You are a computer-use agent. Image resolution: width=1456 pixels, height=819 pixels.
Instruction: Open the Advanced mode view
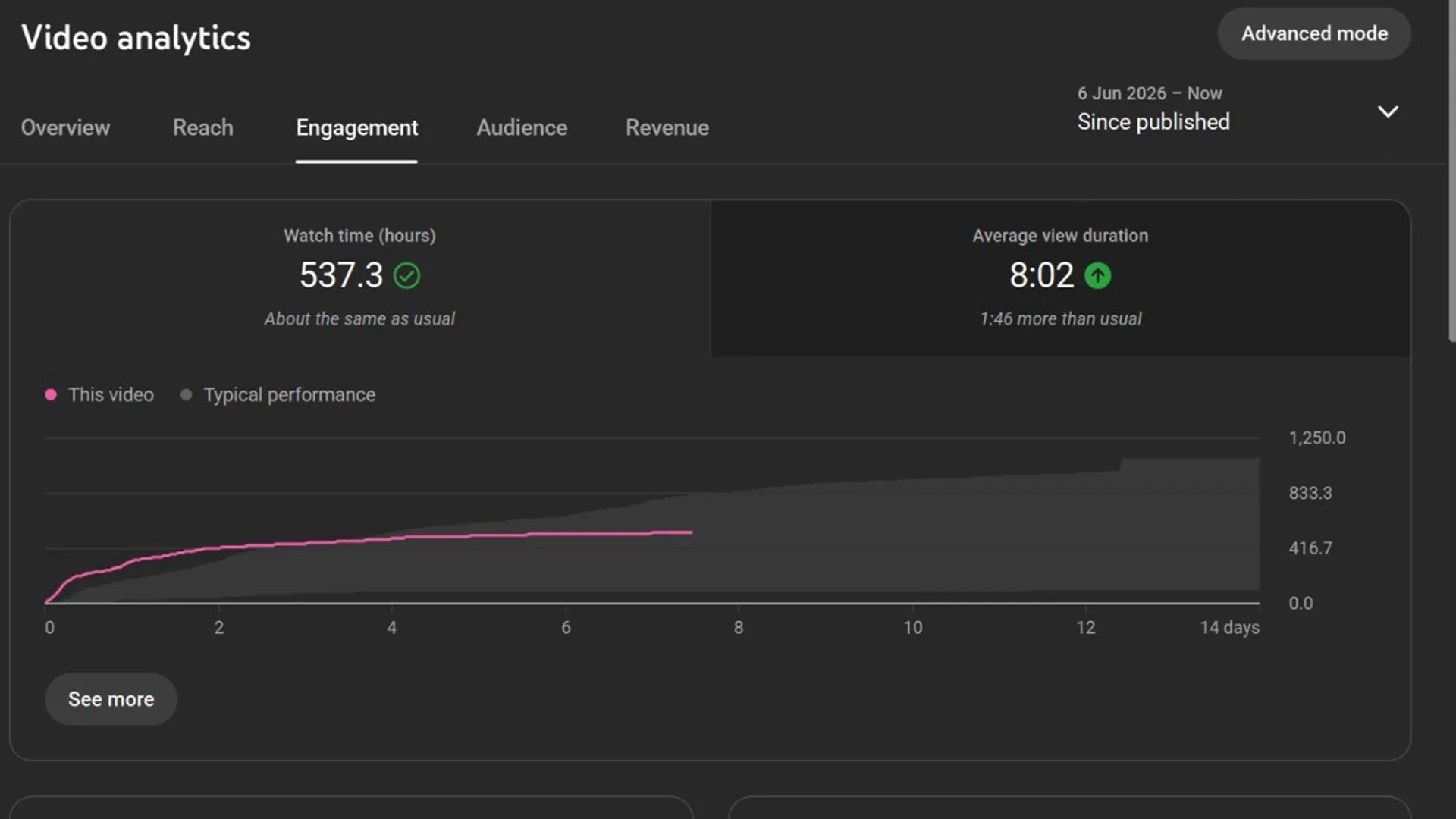pos(1314,33)
